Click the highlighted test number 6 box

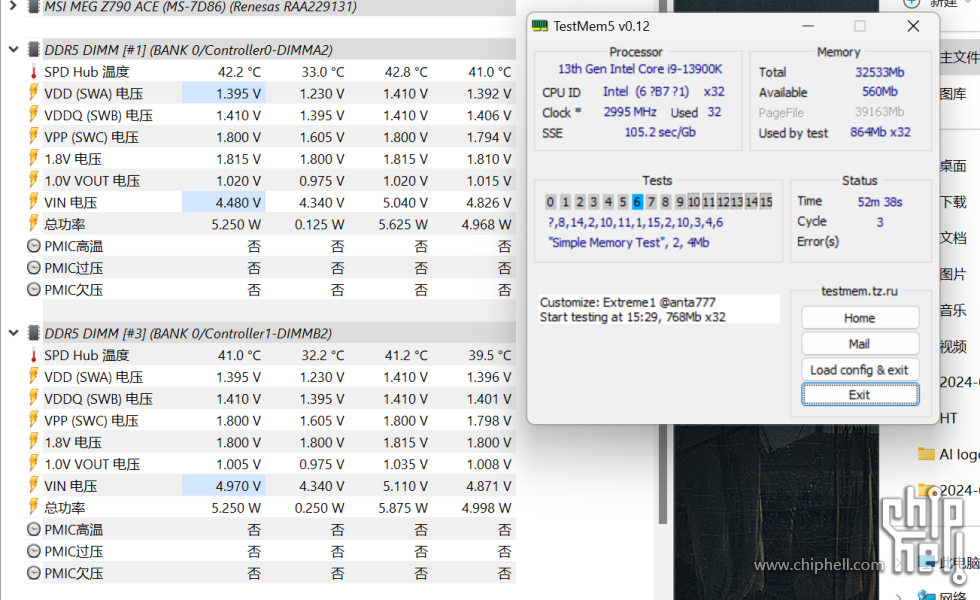click(x=637, y=201)
